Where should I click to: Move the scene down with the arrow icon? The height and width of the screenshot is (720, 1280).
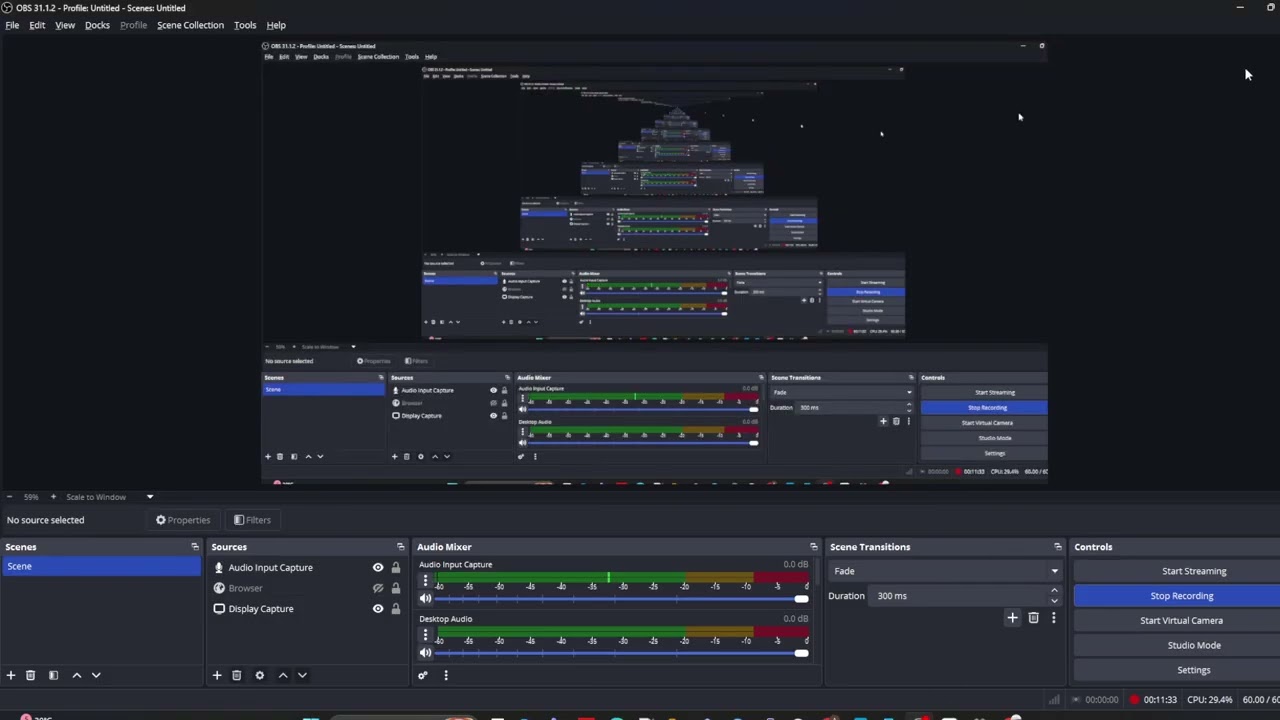tap(96, 675)
